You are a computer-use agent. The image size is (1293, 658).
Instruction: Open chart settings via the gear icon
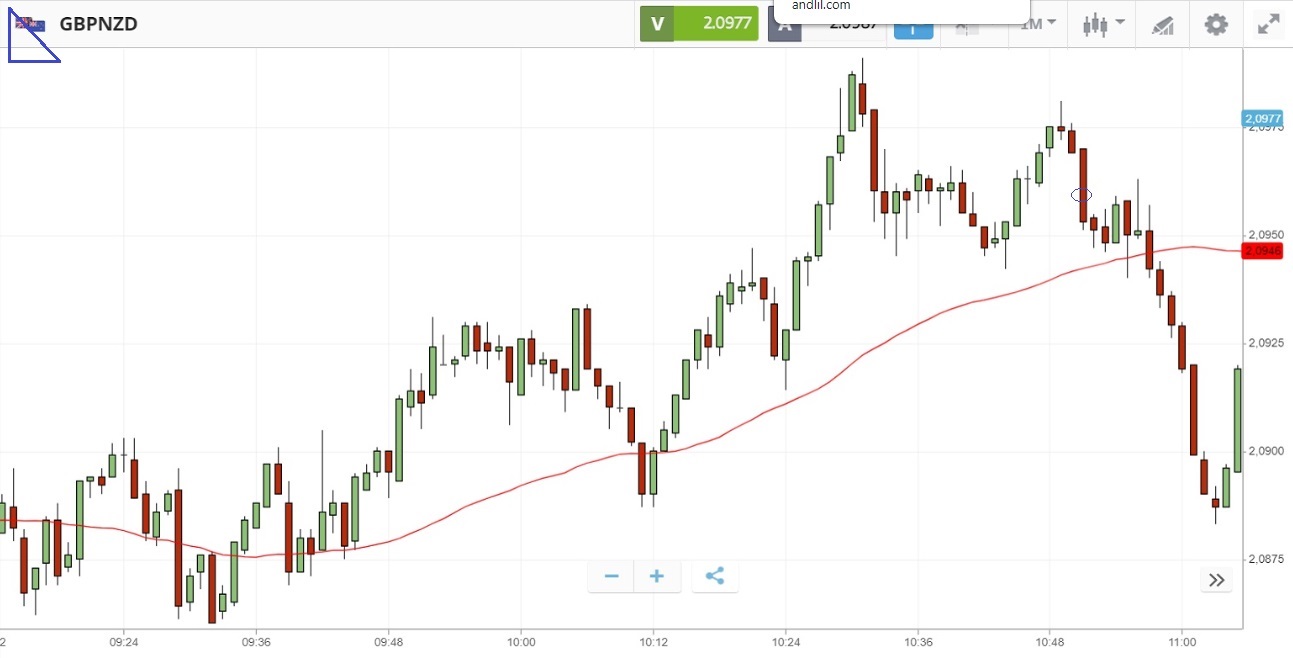tap(1216, 24)
